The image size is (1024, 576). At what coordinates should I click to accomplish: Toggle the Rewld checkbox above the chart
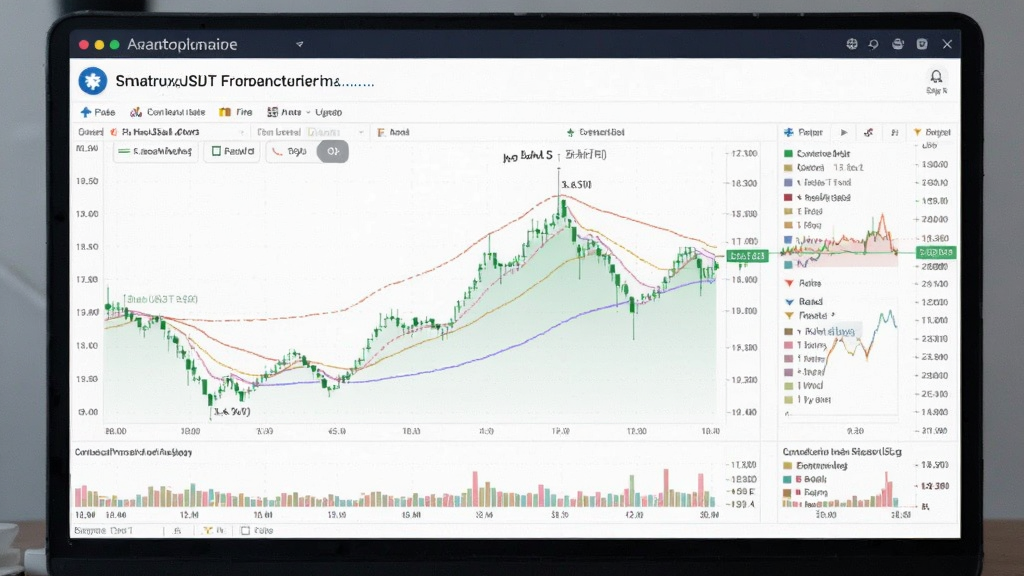tap(216, 152)
